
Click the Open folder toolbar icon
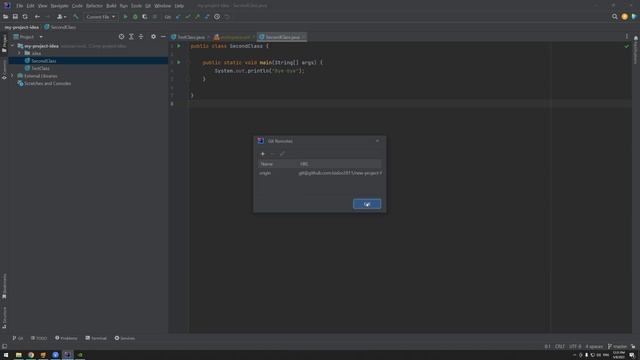point(5,17)
